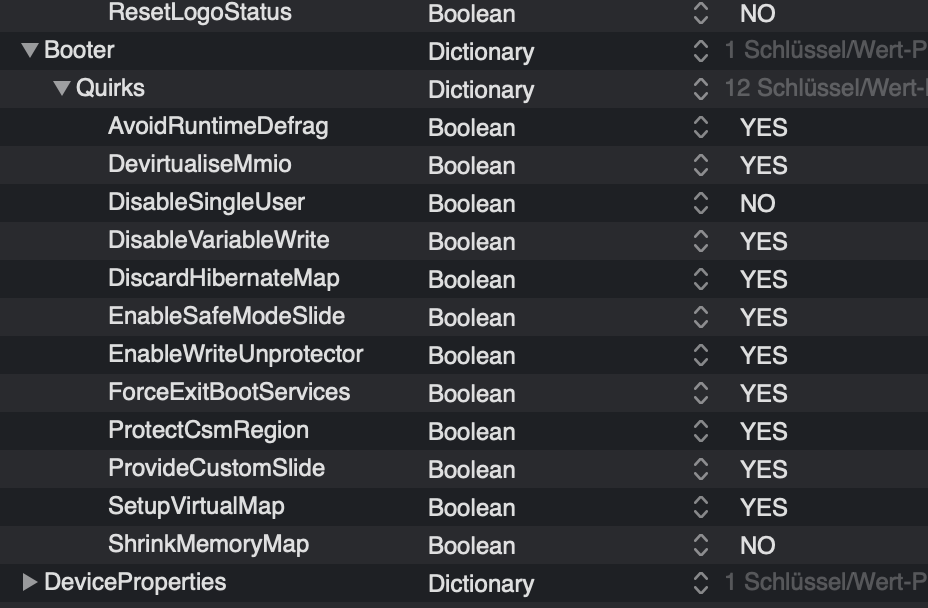
Task: Select the EnableWriteUnprotector key name
Action: (236, 355)
